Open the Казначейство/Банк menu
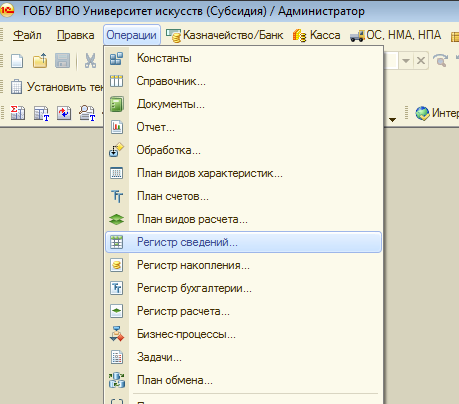The image size is (459, 404). tap(225, 35)
